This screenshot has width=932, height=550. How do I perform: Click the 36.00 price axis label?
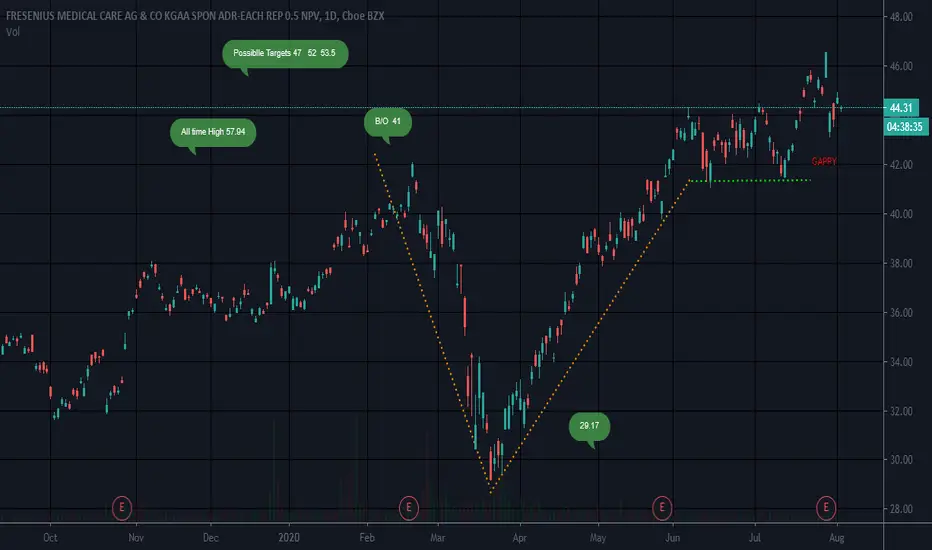[x=900, y=313]
